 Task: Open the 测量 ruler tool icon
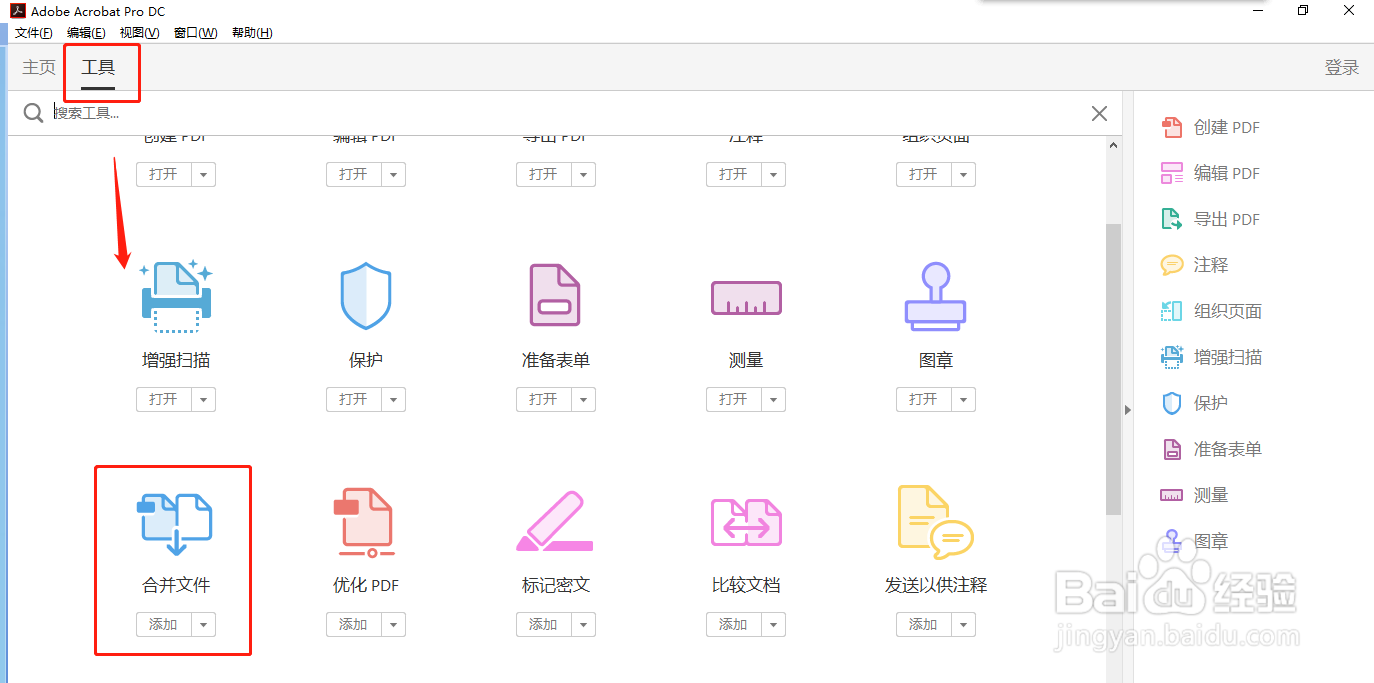click(745, 295)
